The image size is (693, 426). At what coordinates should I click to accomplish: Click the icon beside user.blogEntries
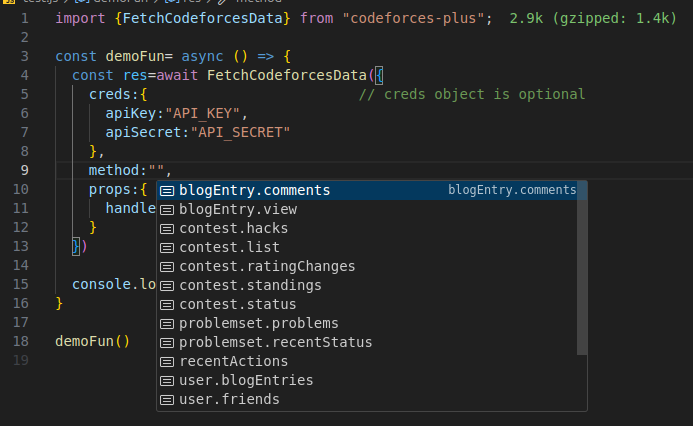[x=167, y=381]
